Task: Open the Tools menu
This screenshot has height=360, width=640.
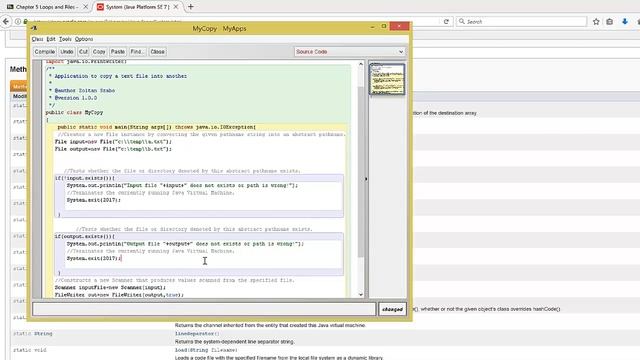Action: tap(65, 39)
